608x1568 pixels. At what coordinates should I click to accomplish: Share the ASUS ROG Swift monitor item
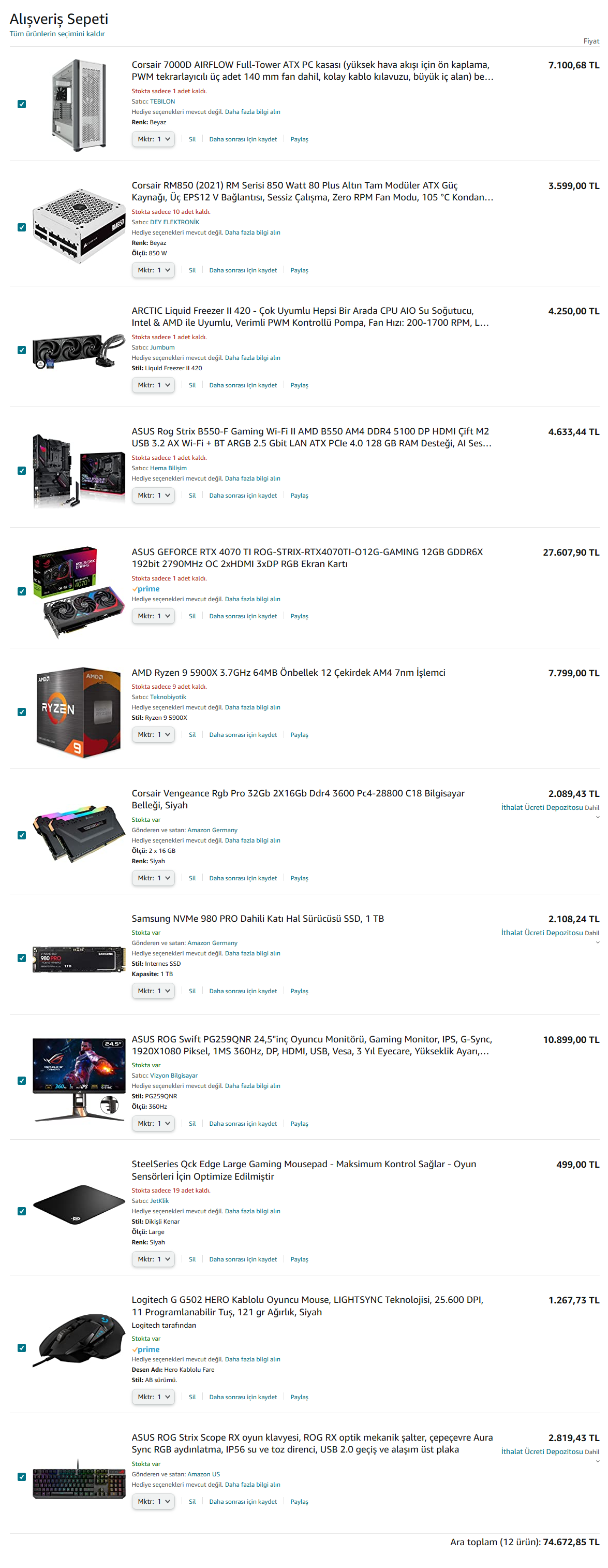(299, 1124)
